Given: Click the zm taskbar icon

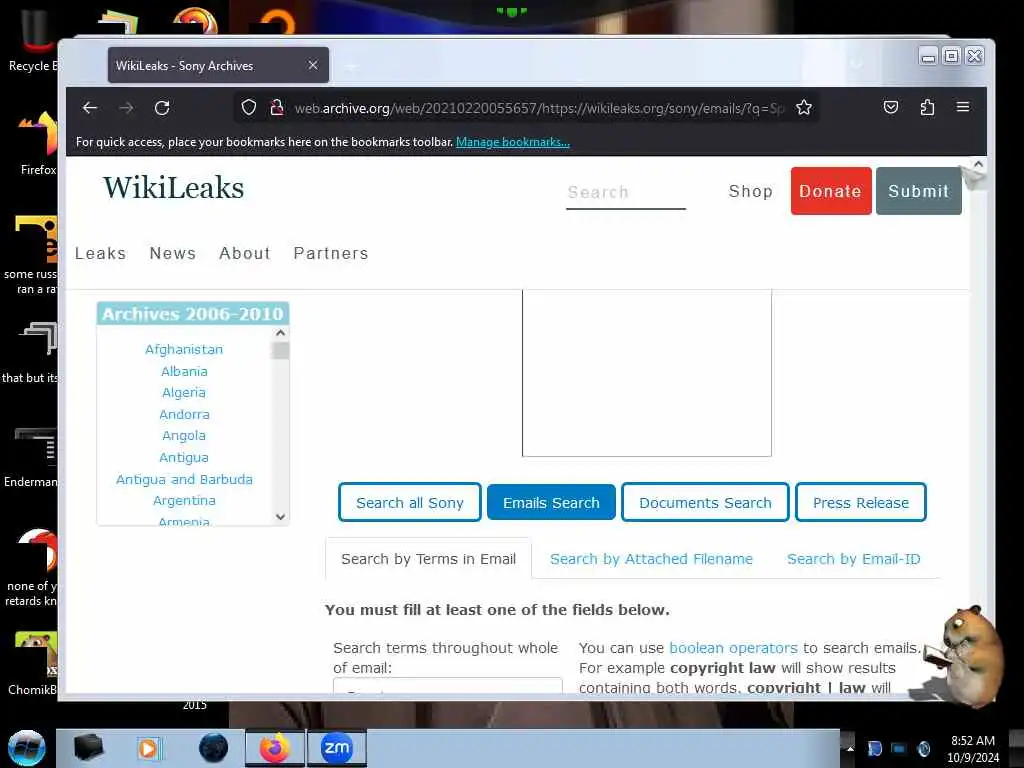Looking at the screenshot, I should point(337,748).
